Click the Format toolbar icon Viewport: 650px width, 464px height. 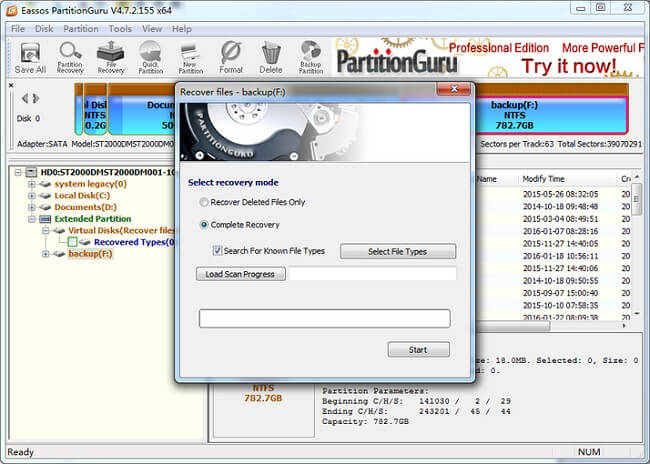[231, 58]
